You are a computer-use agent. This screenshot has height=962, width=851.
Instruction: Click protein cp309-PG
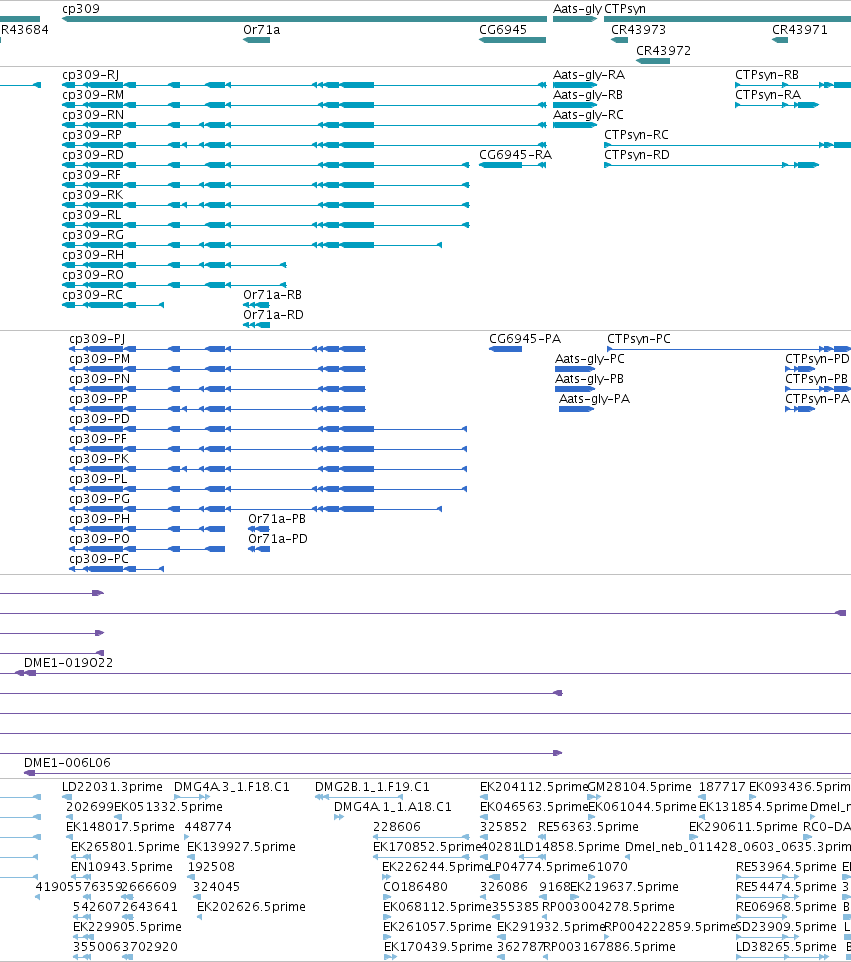click(x=255, y=509)
